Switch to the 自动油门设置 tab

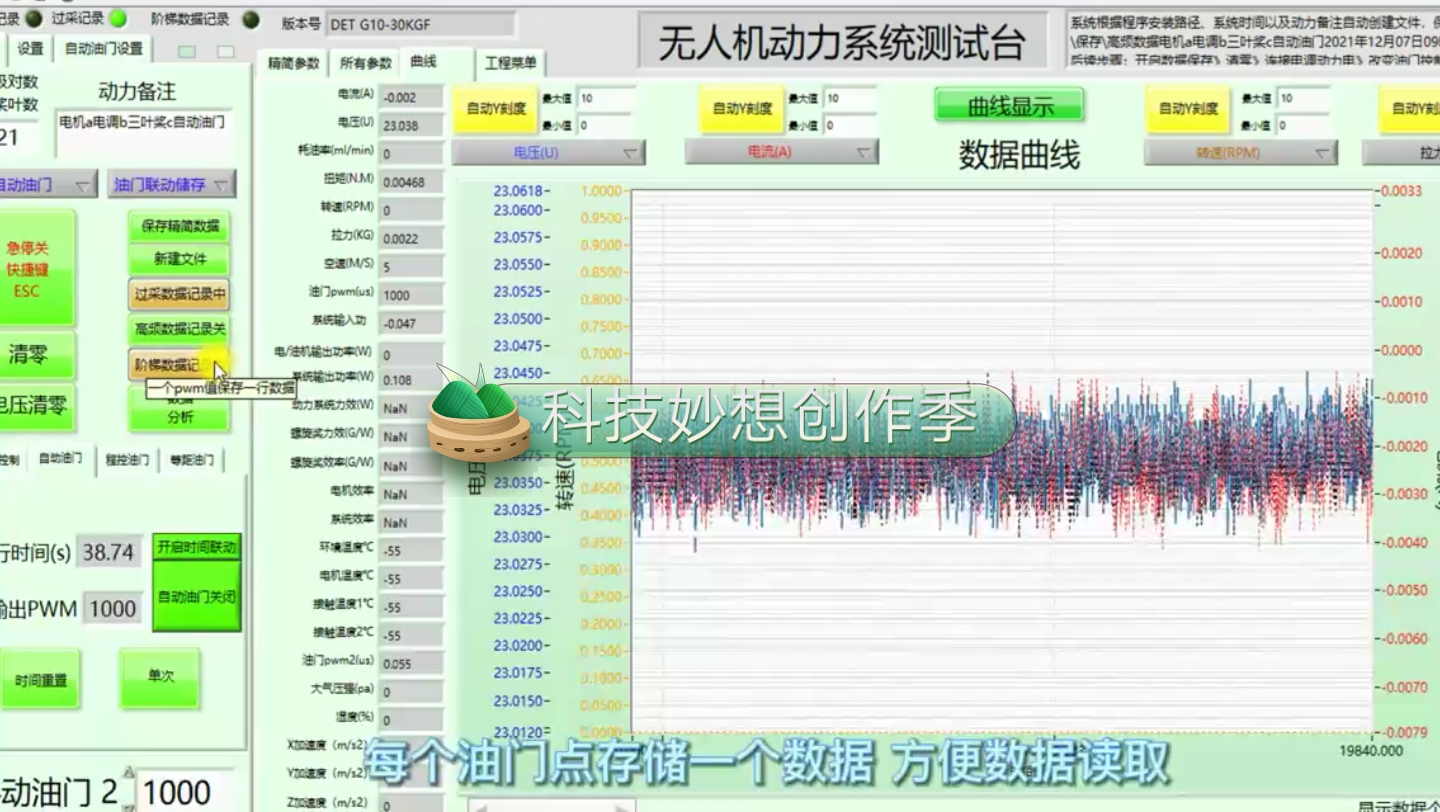(103, 48)
